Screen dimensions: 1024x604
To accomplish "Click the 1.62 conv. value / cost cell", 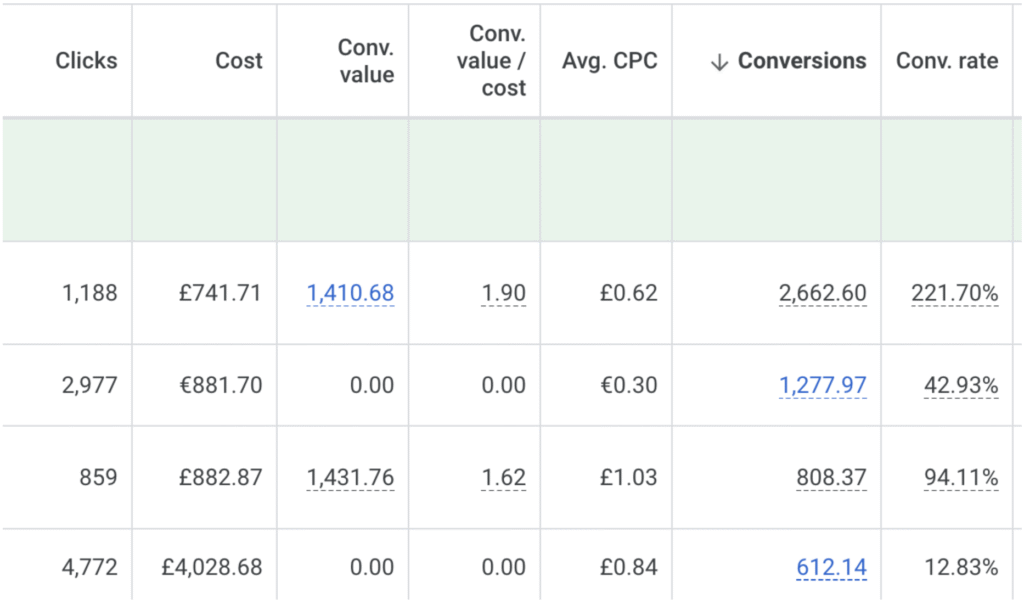I will tap(504, 477).
